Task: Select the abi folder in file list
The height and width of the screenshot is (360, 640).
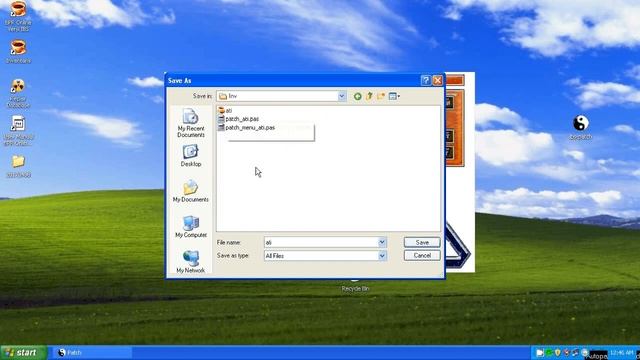Action: click(x=225, y=111)
